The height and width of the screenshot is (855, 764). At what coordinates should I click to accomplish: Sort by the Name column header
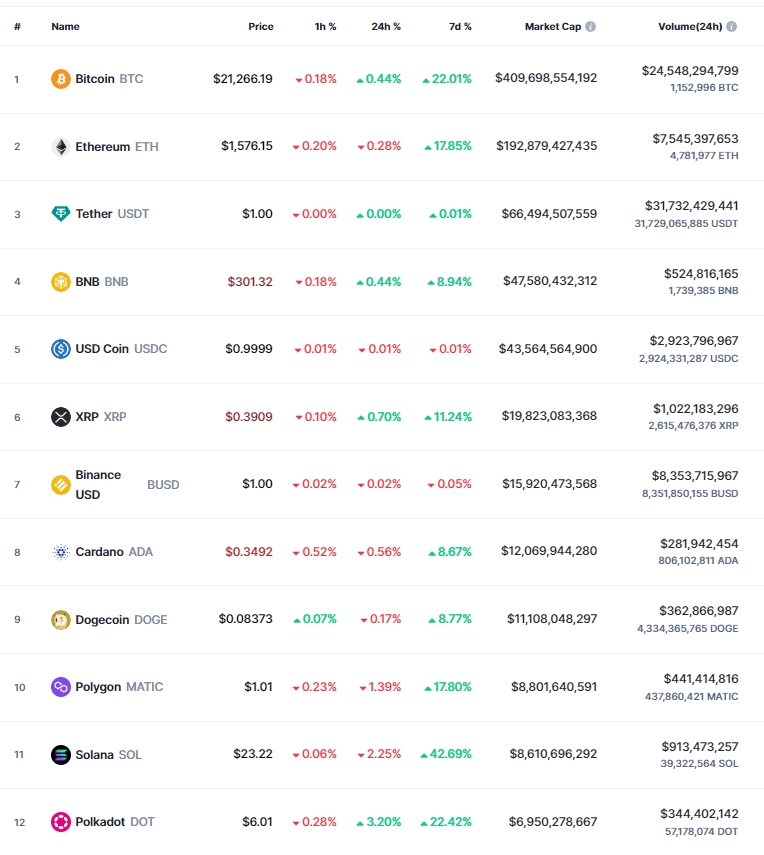click(x=65, y=26)
